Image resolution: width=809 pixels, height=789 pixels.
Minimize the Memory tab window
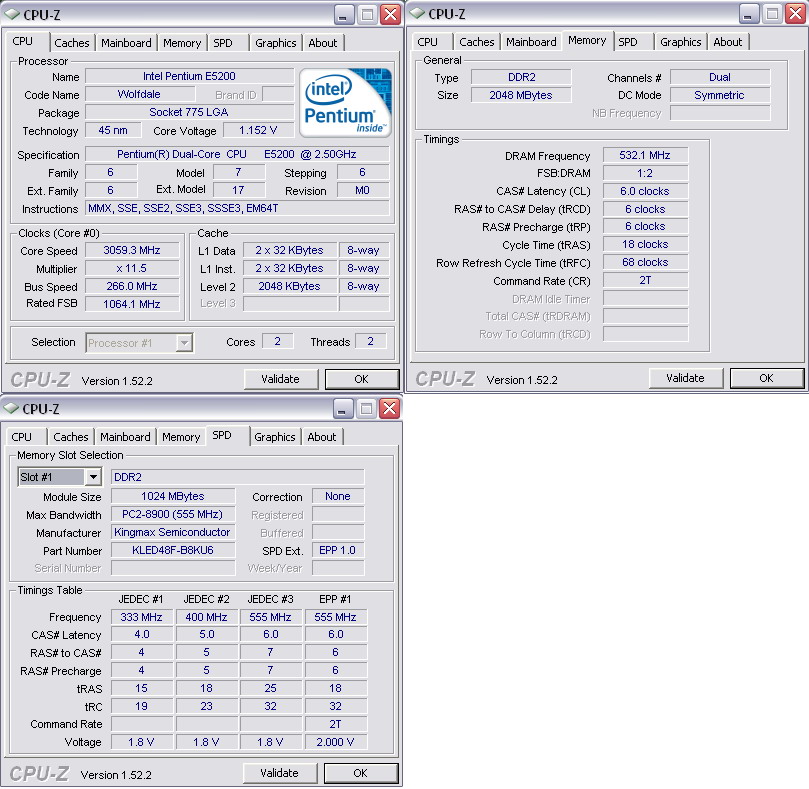pyautogui.click(x=749, y=14)
